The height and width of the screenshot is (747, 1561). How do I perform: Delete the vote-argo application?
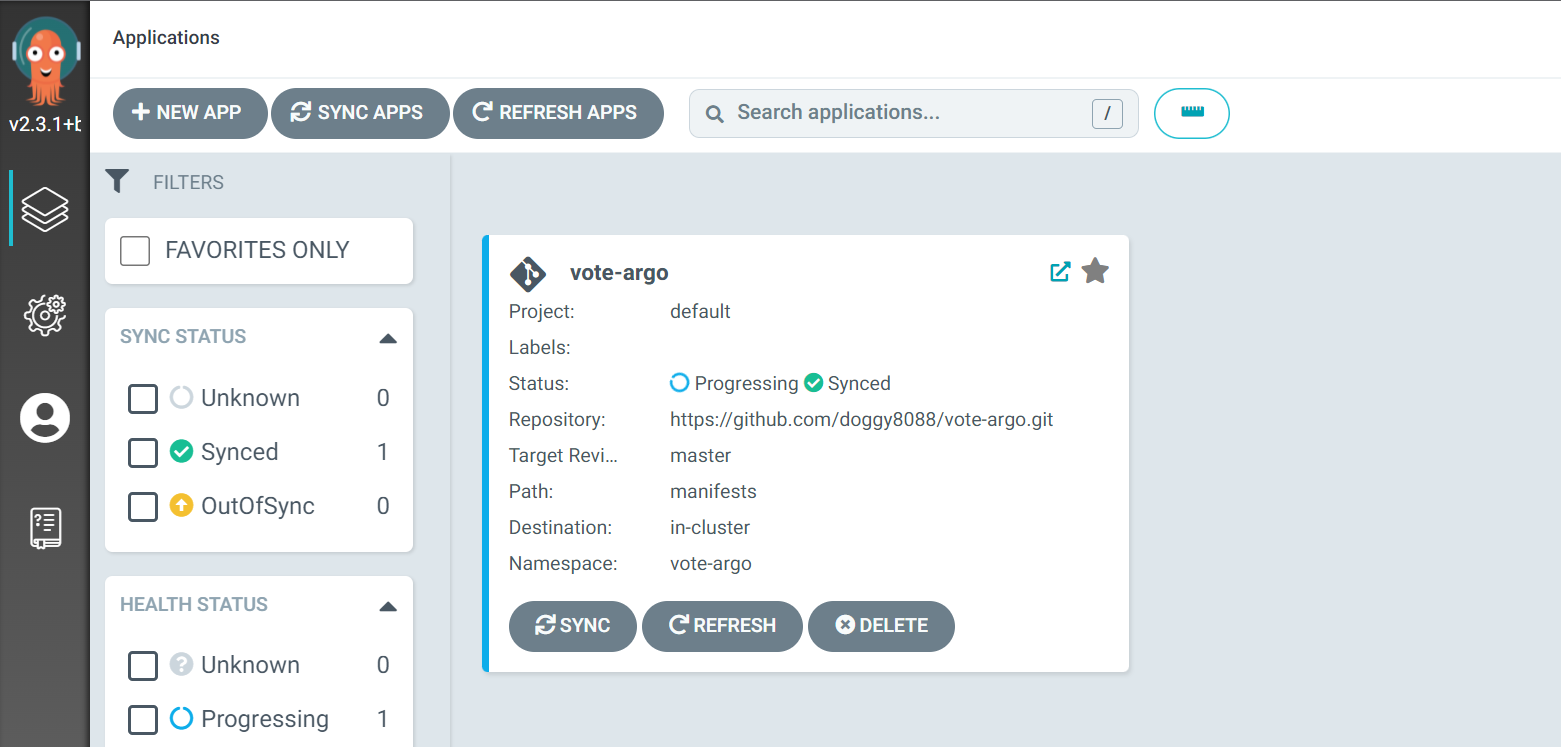click(881, 626)
